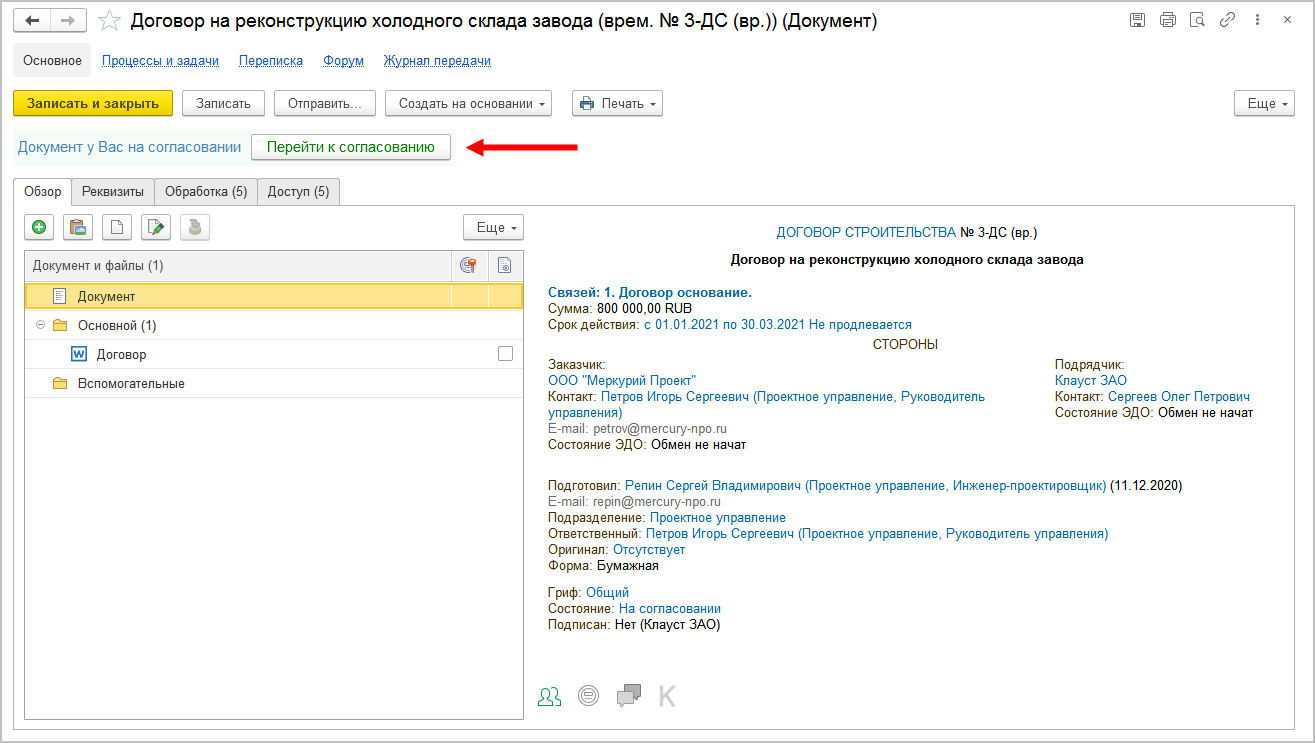
Task: Click the green people participants icon
Action: tap(549, 697)
